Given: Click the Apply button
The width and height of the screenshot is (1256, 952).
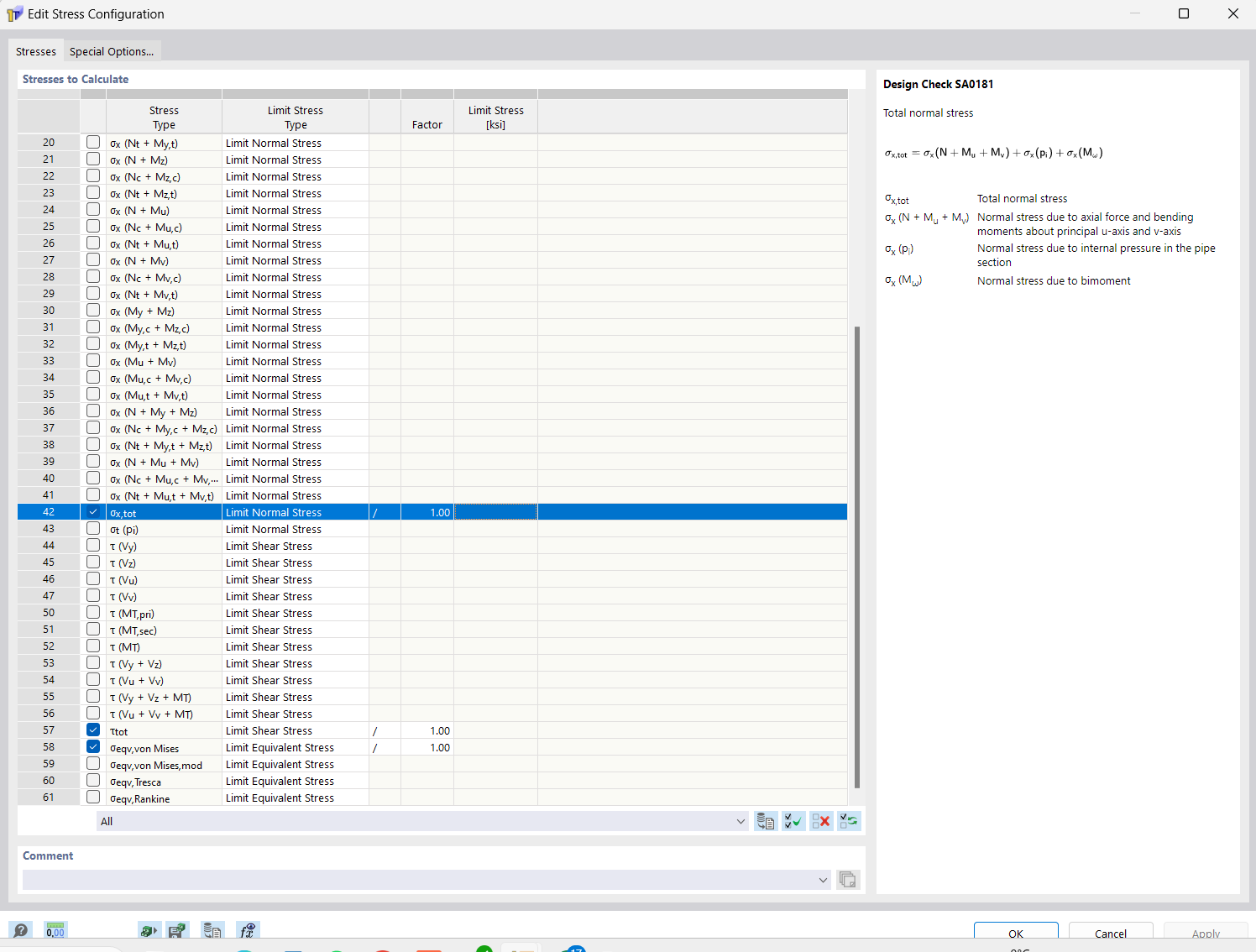Looking at the screenshot, I should coord(1205,934).
